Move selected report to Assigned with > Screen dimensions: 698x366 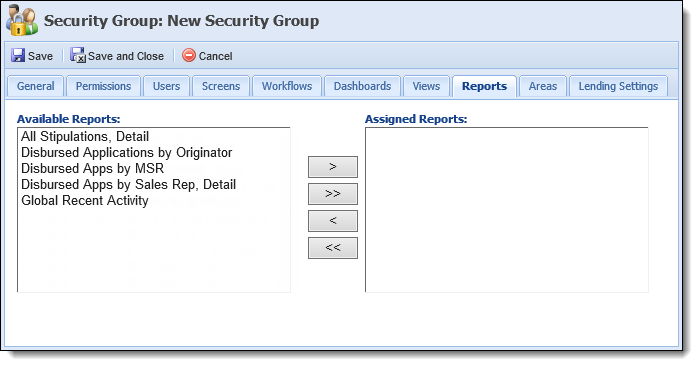(333, 167)
